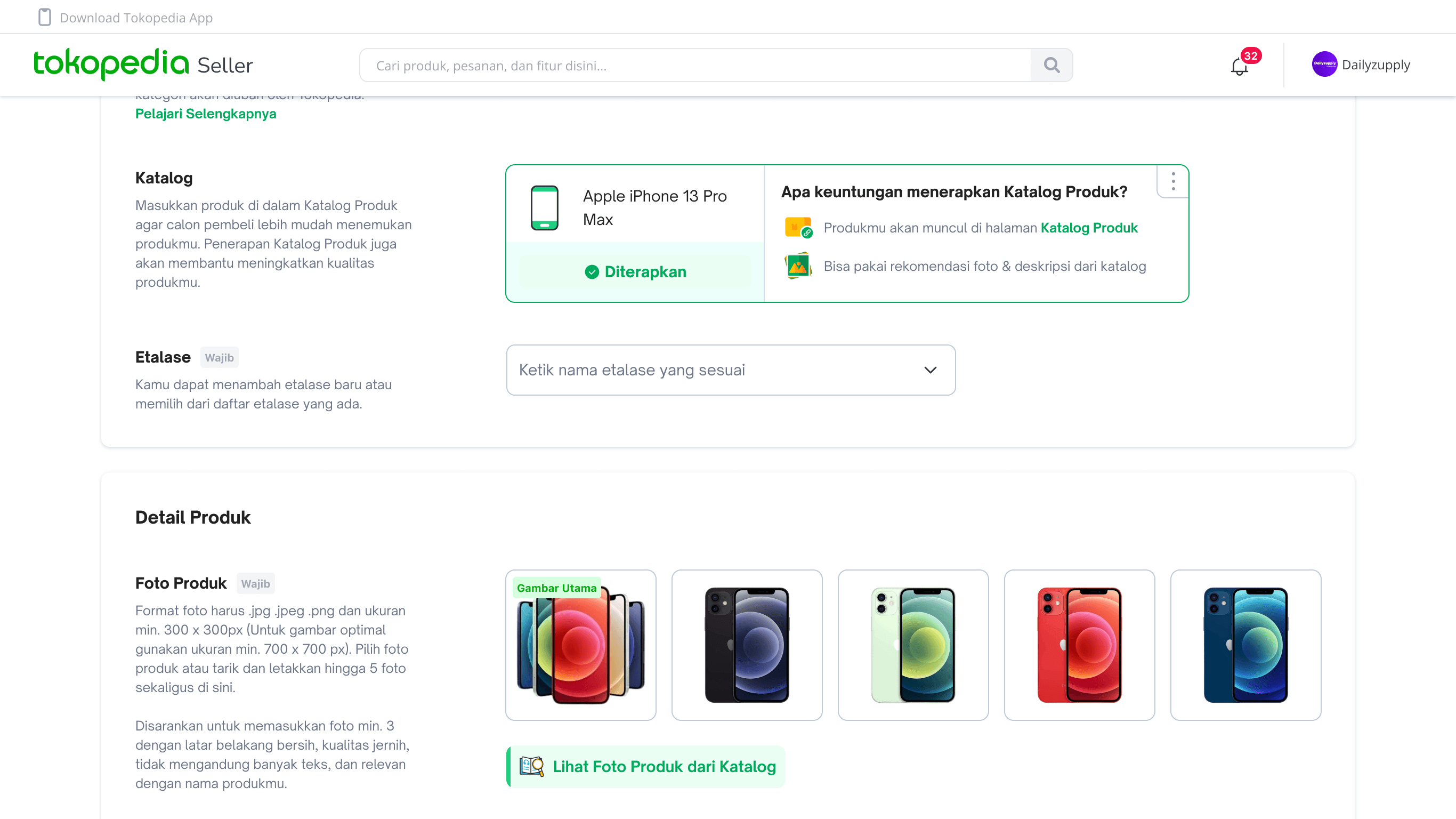Click the yellow catalog link icon

click(x=799, y=227)
